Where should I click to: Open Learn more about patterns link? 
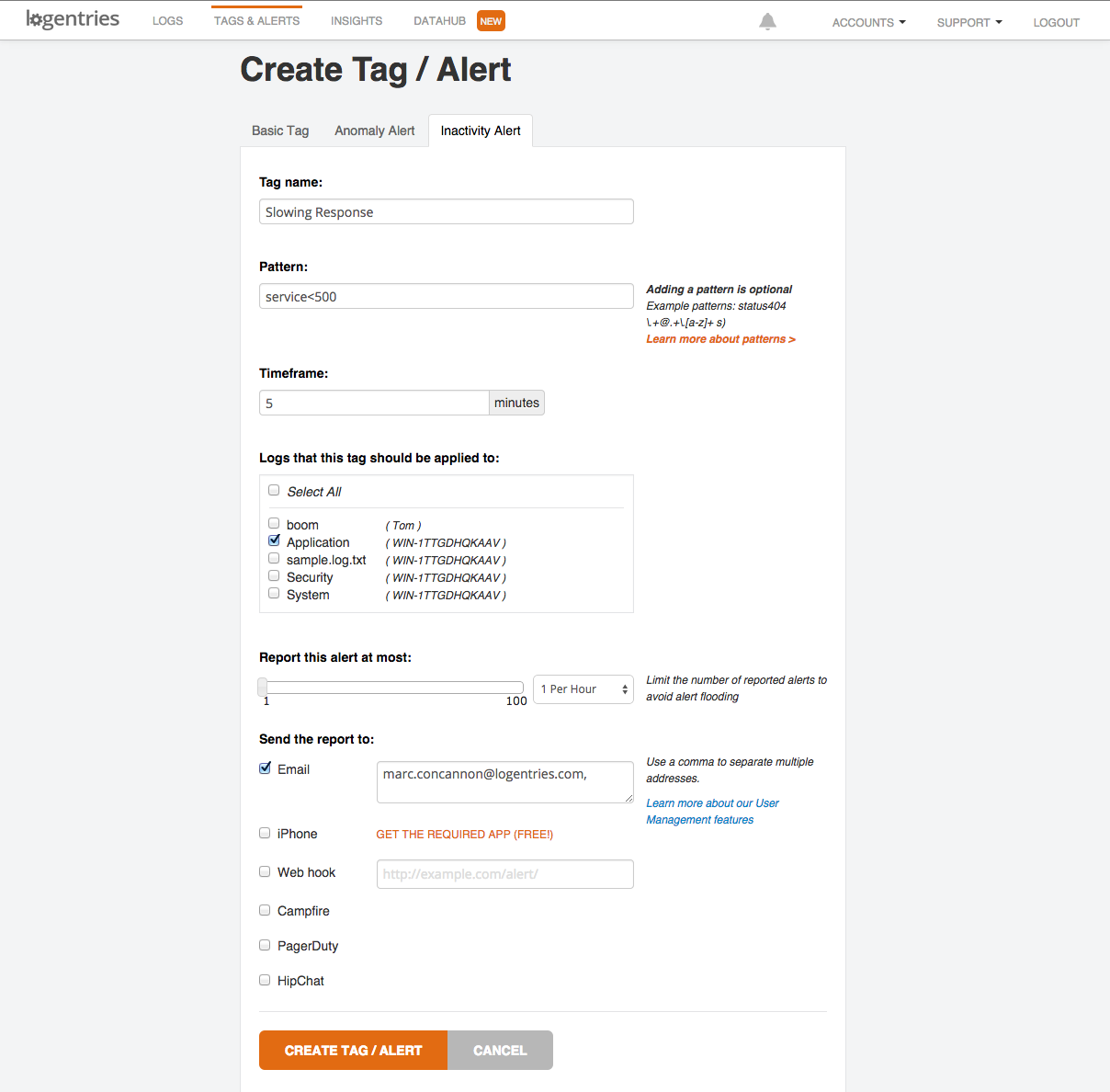720,339
